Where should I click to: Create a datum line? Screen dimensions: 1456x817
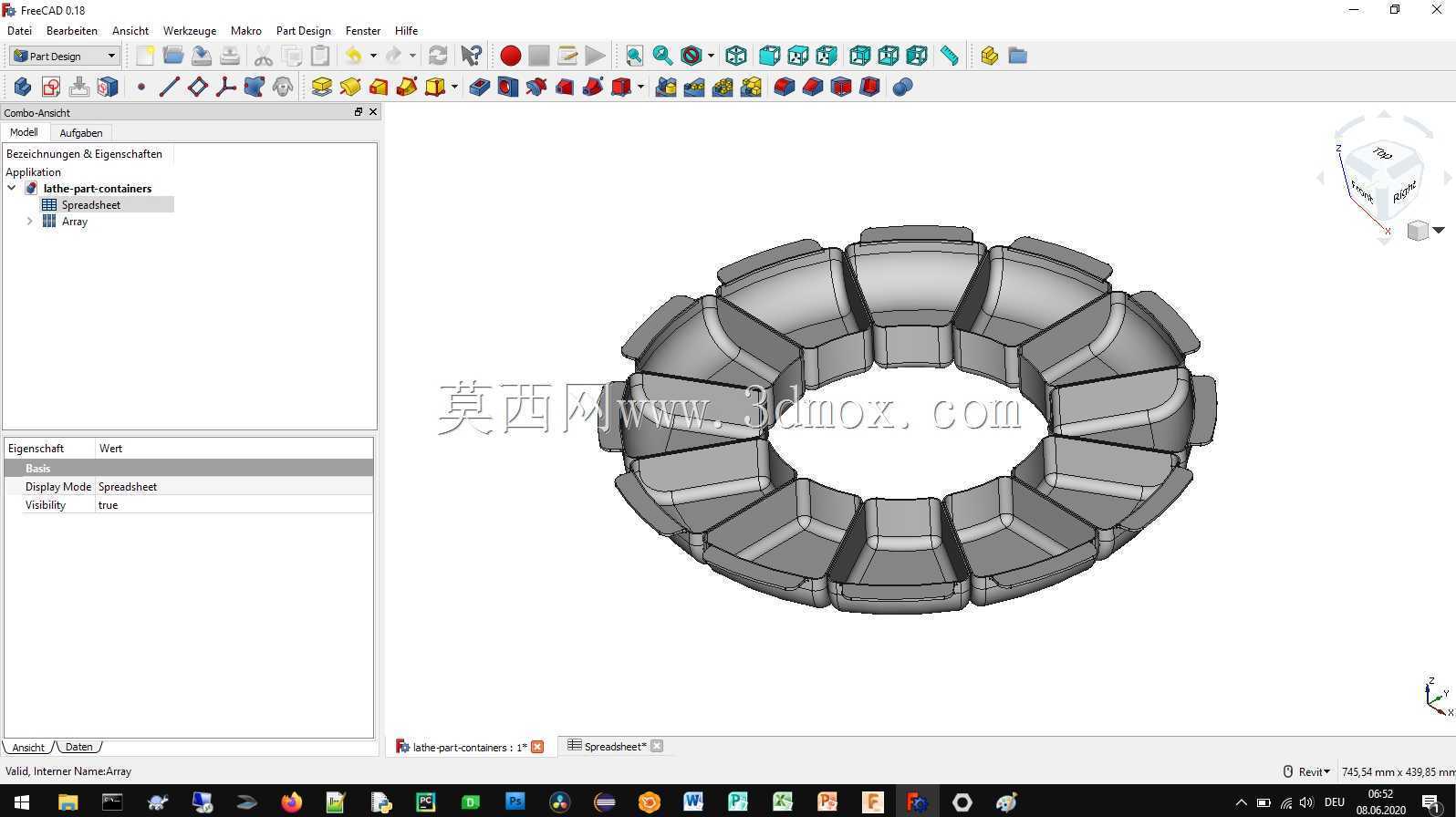point(169,87)
